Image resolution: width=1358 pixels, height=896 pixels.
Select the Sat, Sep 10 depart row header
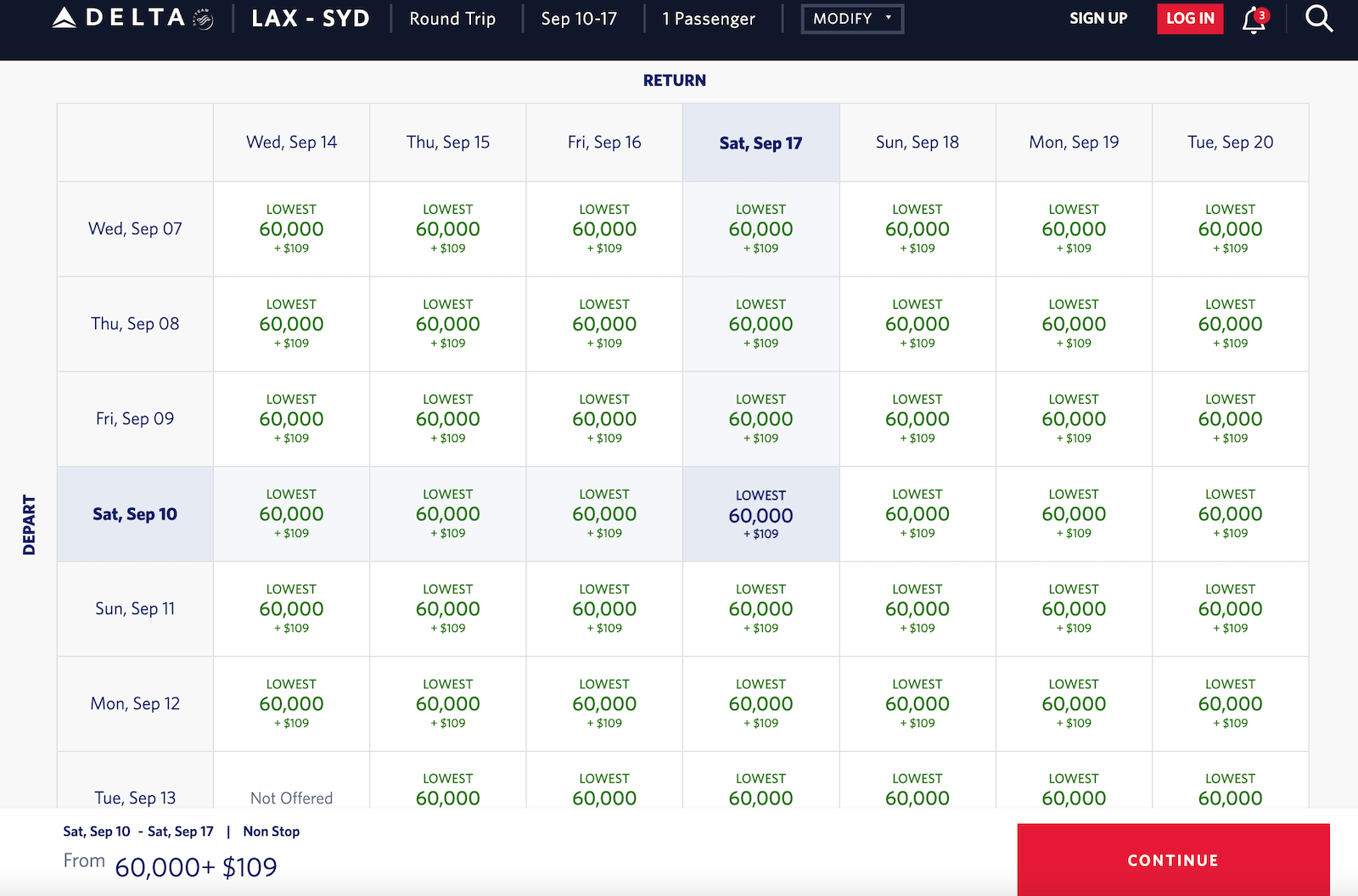pyautogui.click(x=134, y=514)
